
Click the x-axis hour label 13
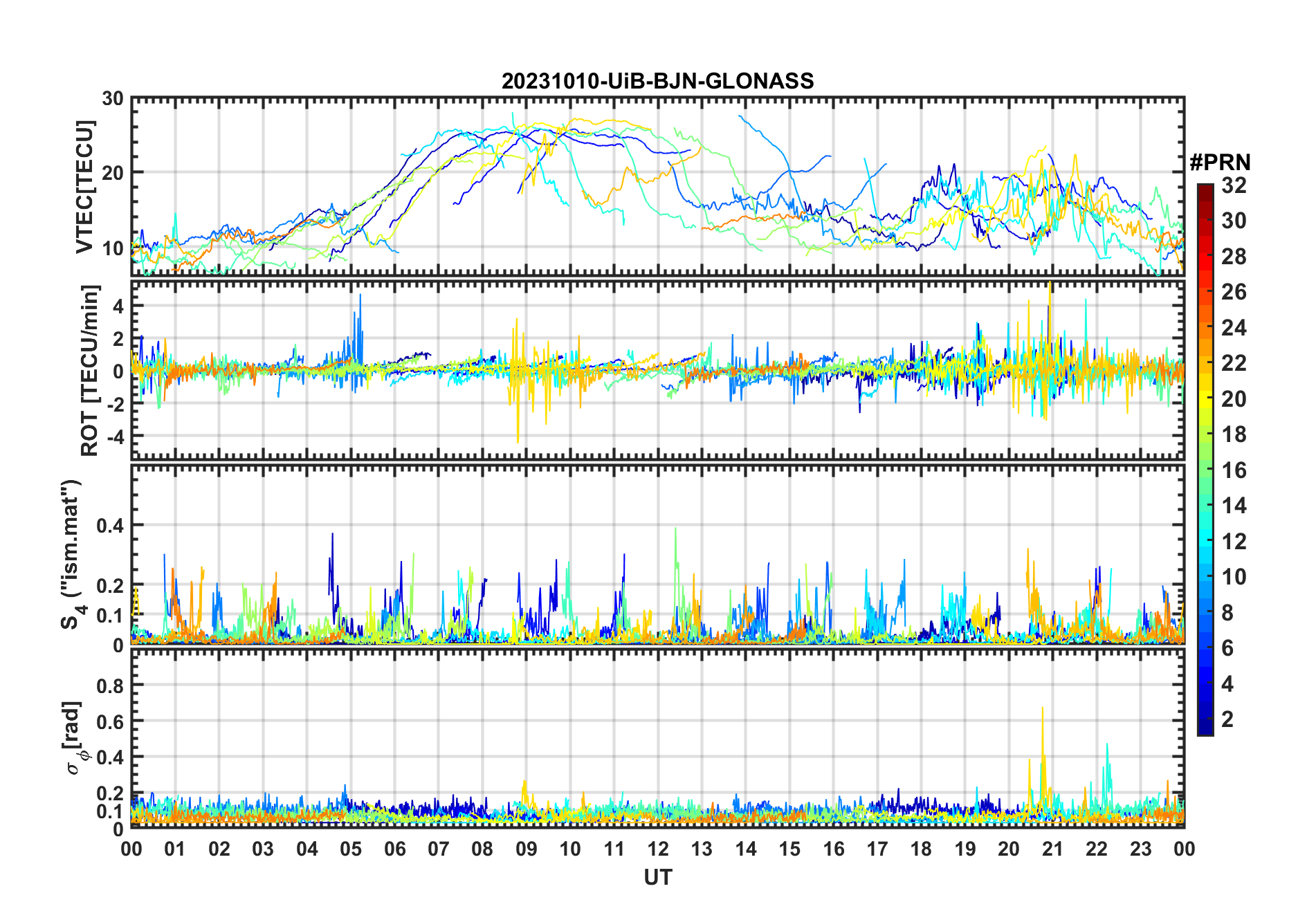(702, 849)
